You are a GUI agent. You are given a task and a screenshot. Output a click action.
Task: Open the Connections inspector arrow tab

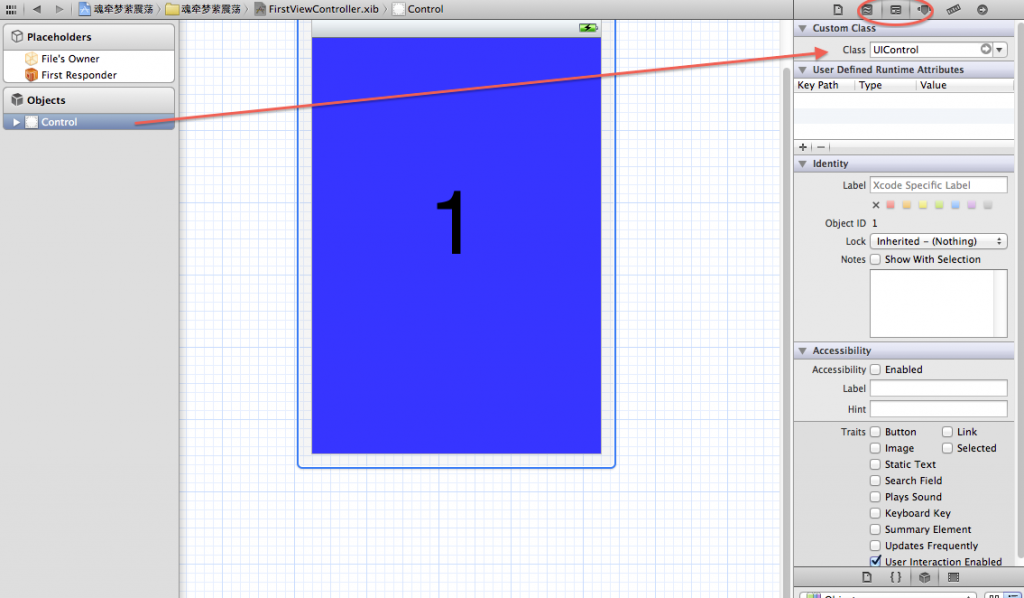[982, 10]
